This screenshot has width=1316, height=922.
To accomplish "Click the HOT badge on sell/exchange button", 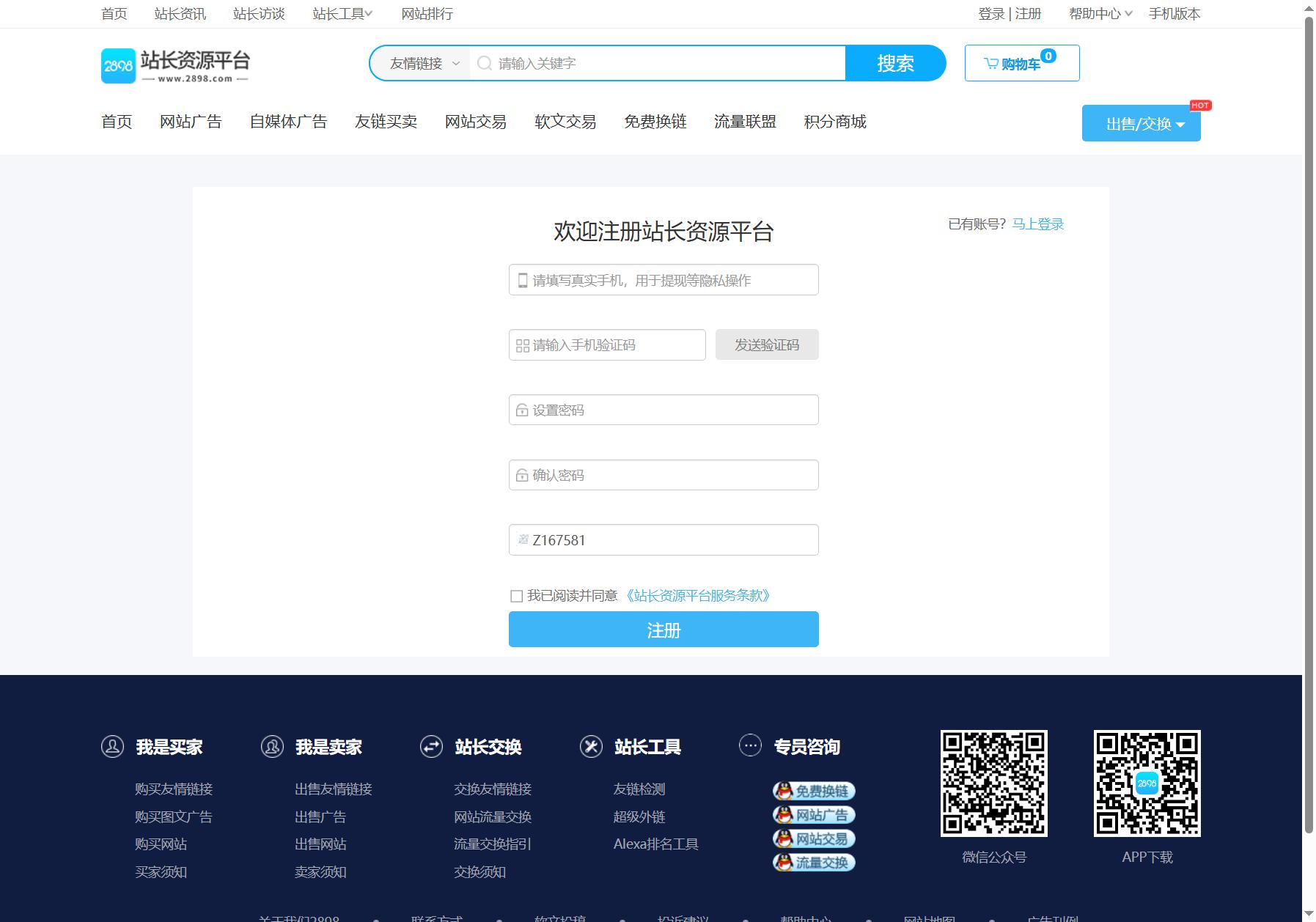I will click(x=1200, y=106).
